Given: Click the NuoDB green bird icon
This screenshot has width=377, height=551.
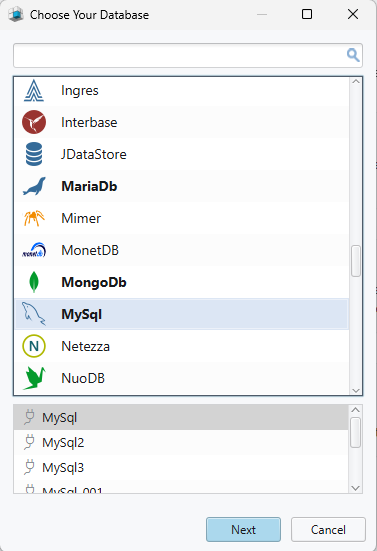Looking at the screenshot, I should pos(34,378).
